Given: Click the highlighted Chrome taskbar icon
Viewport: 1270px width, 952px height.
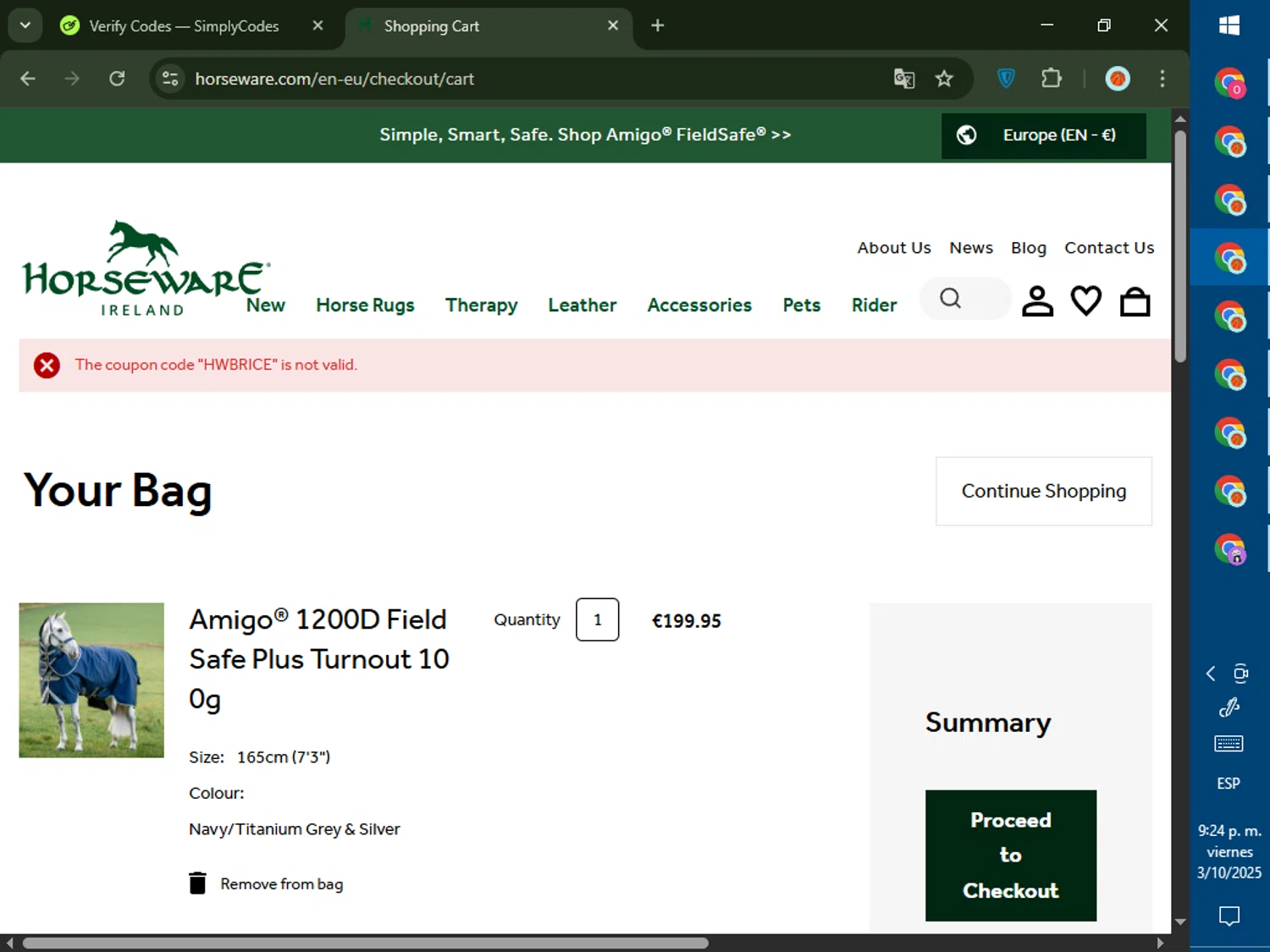Looking at the screenshot, I should 1229,257.
